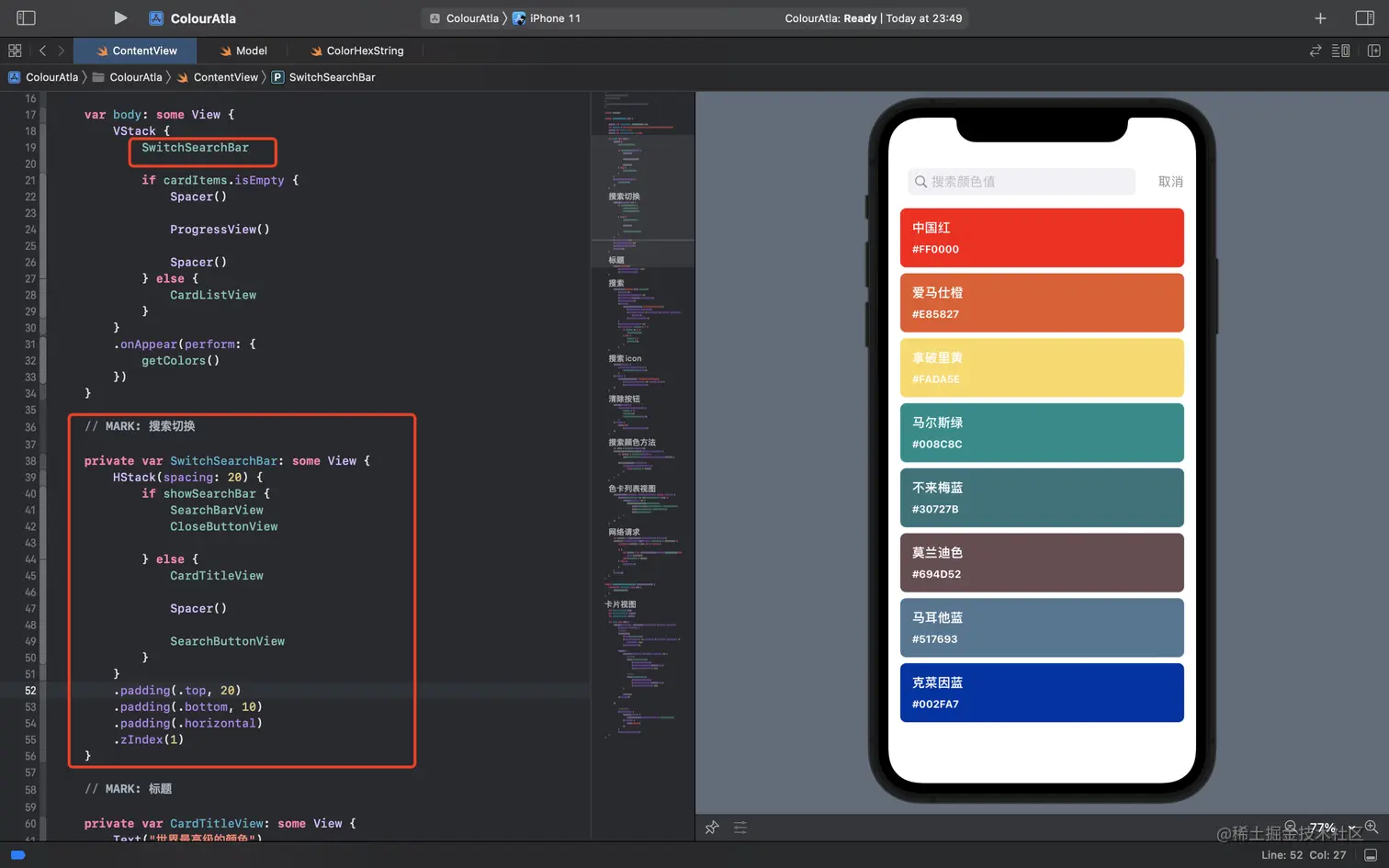Image resolution: width=1389 pixels, height=868 pixels.
Task: Open the library with plus button
Action: 1320,17
